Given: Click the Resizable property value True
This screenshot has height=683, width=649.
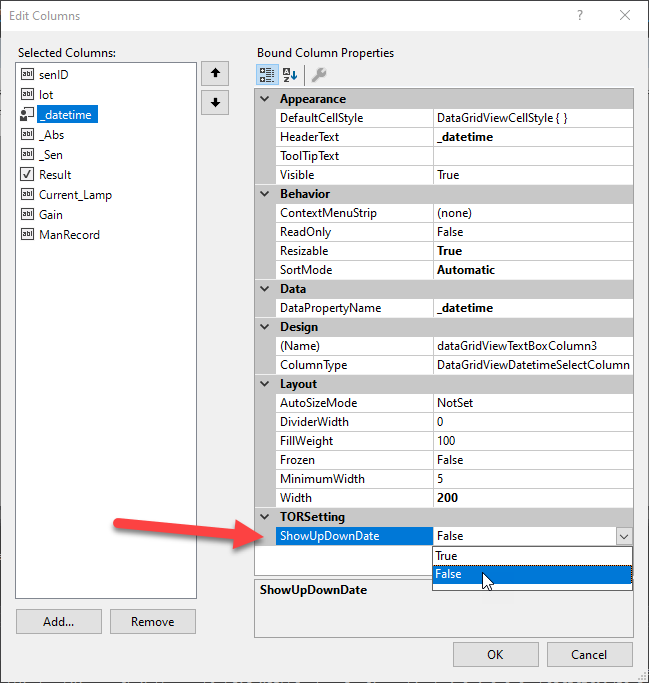Looking at the screenshot, I should (x=533, y=251).
